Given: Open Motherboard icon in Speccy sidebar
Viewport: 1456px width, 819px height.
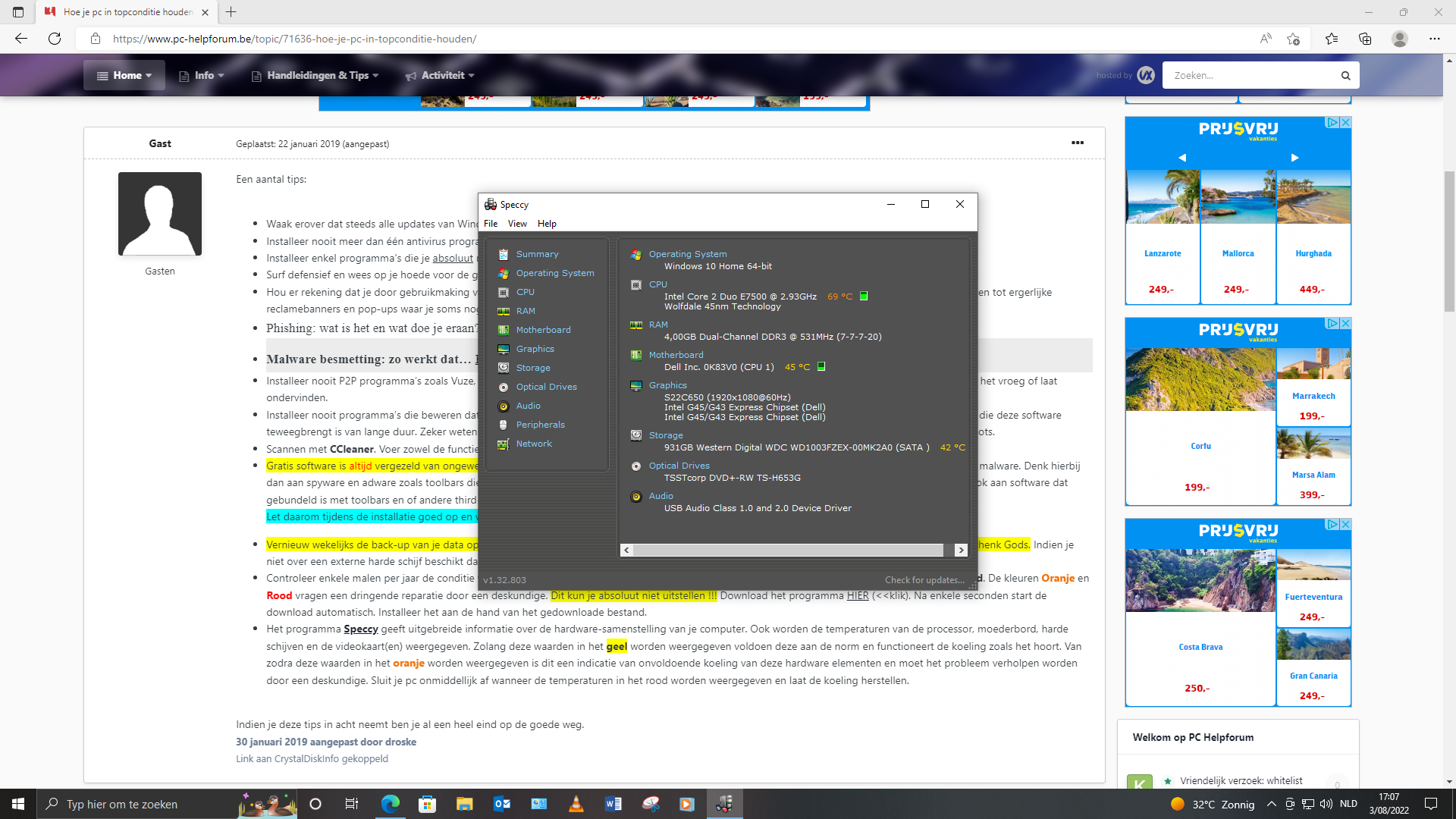Looking at the screenshot, I should [503, 330].
